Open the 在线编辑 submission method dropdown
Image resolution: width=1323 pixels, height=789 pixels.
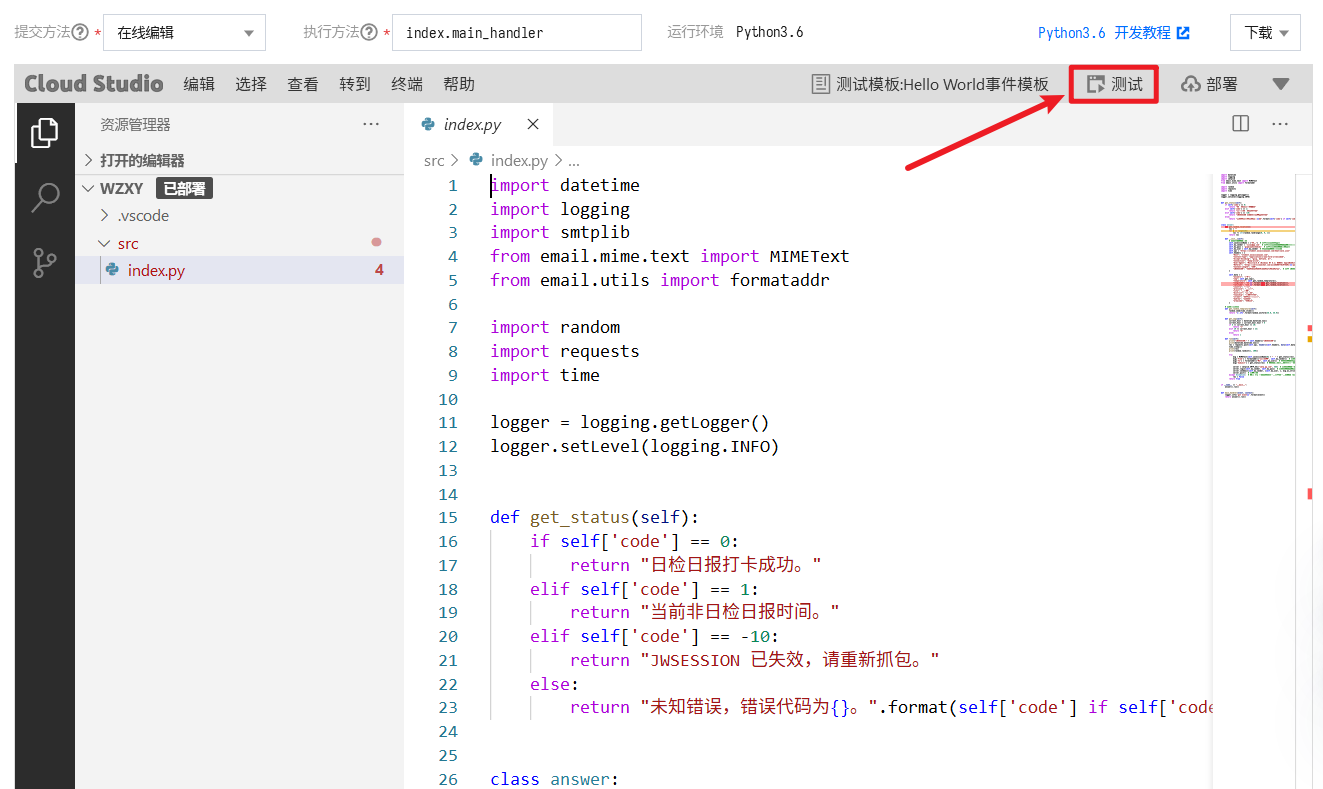coord(184,33)
